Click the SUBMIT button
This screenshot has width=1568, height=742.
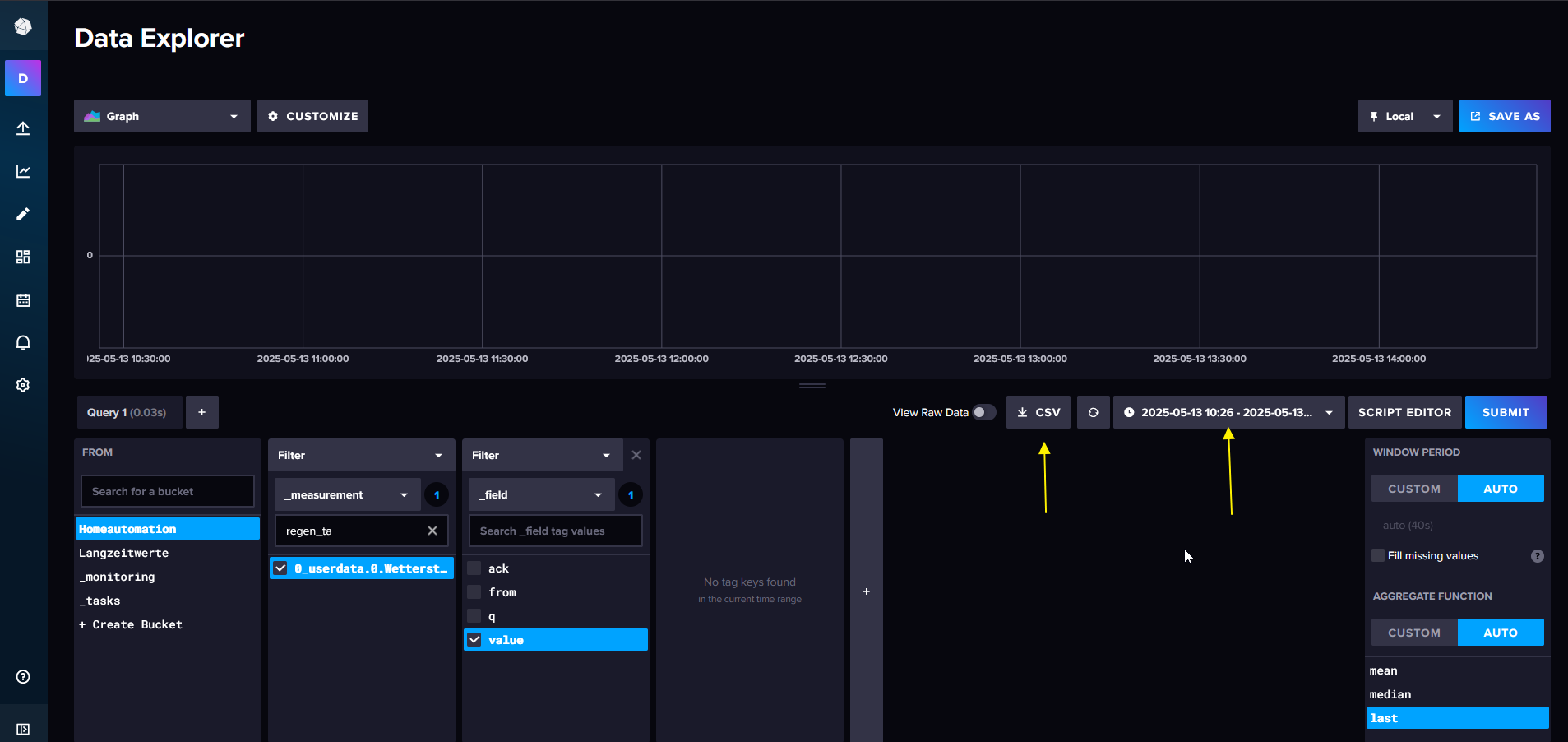click(x=1506, y=412)
